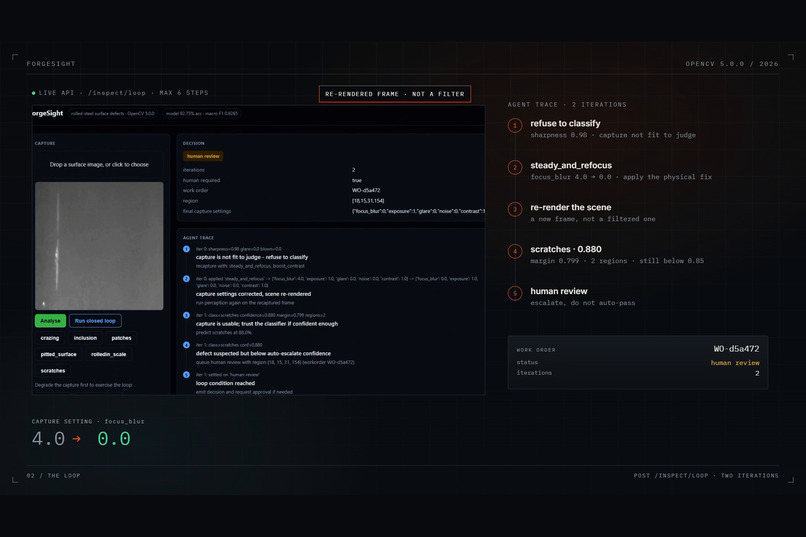Click the OPENCV 5.0.0 / 2026 header text
This screenshot has height=537, width=806.
click(x=732, y=64)
